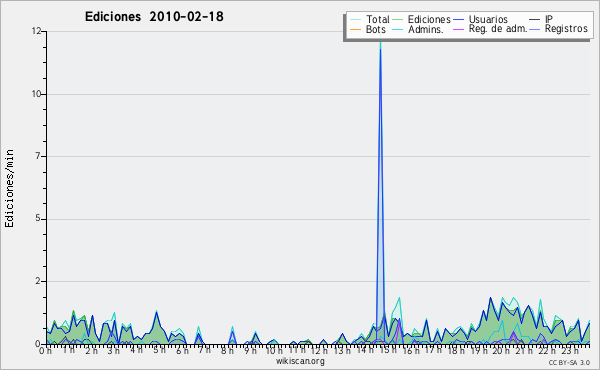The width and height of the screenshot is (600, 370).
Task: Click the y-axis value 10
Action: click(36, 94)
